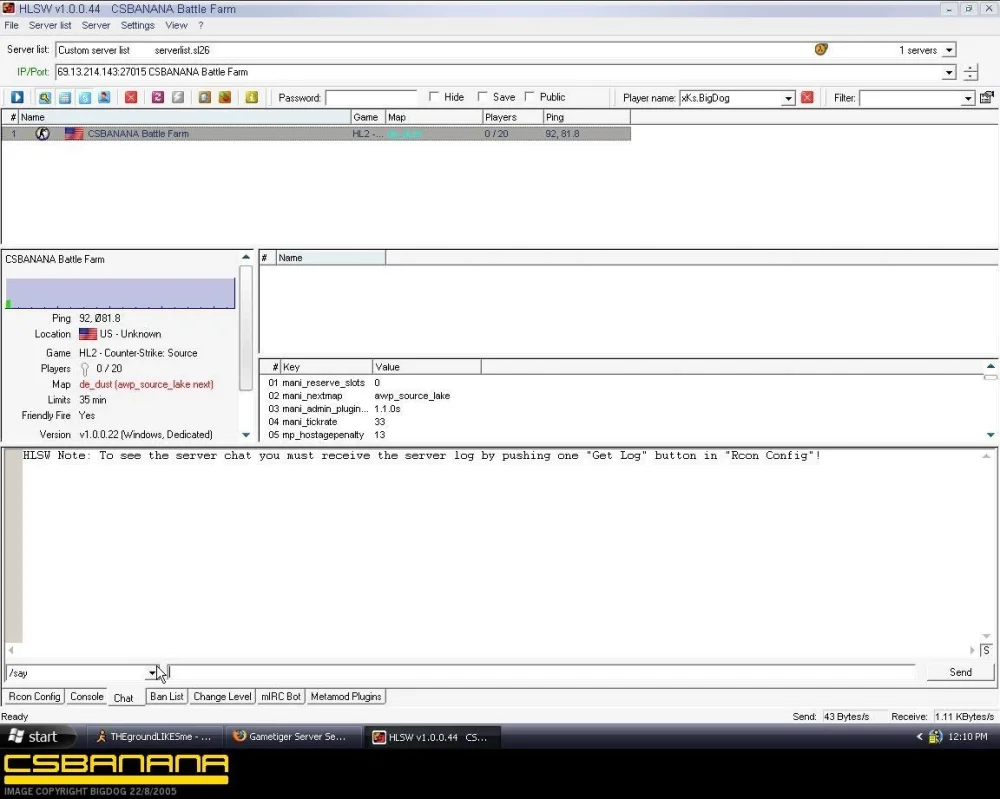This screenshot has height=799, width=1000.
Task: Sort server list by Map column
Action: pos(434,117)
